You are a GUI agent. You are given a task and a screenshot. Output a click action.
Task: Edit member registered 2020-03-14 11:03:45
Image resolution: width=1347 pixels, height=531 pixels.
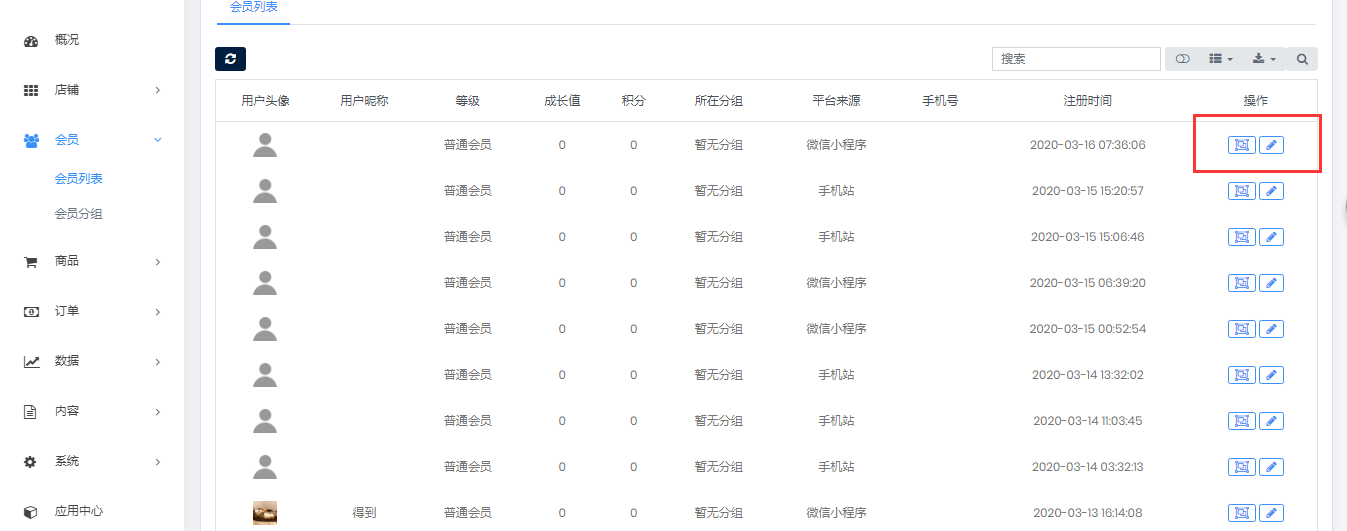click(1271, 421)
